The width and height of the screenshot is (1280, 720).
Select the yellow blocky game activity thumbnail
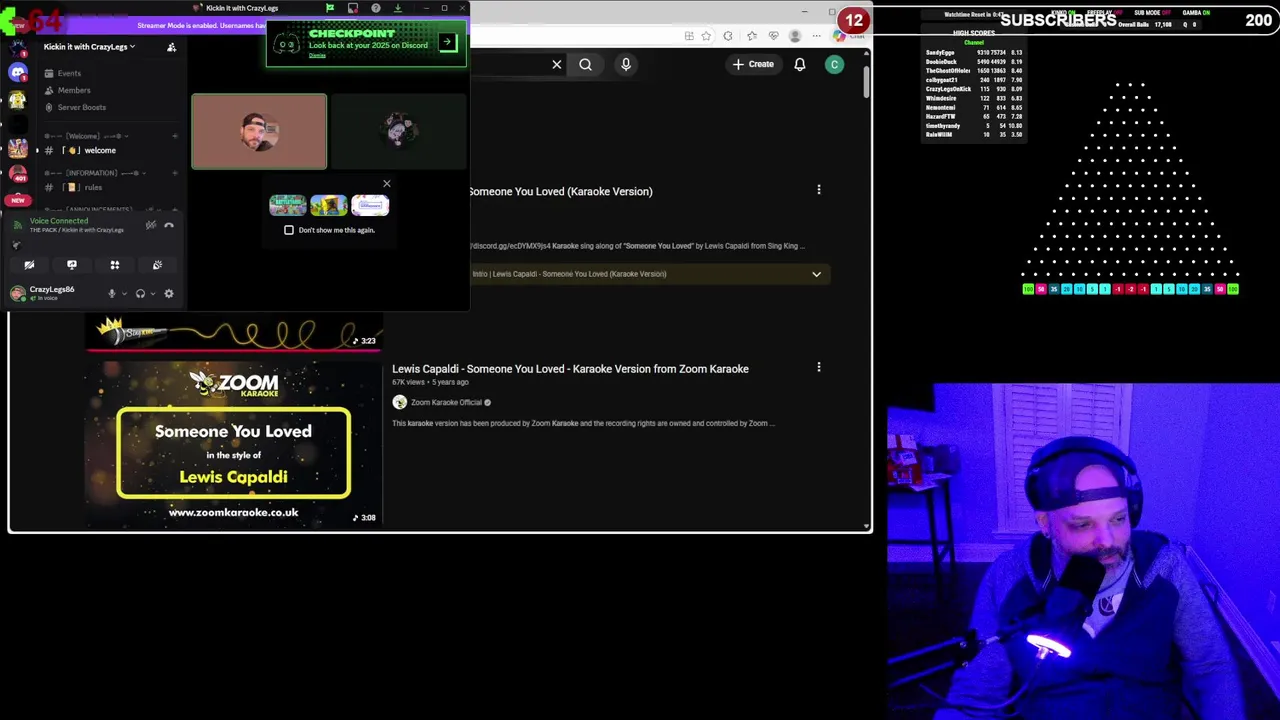(x=328, y=205)
